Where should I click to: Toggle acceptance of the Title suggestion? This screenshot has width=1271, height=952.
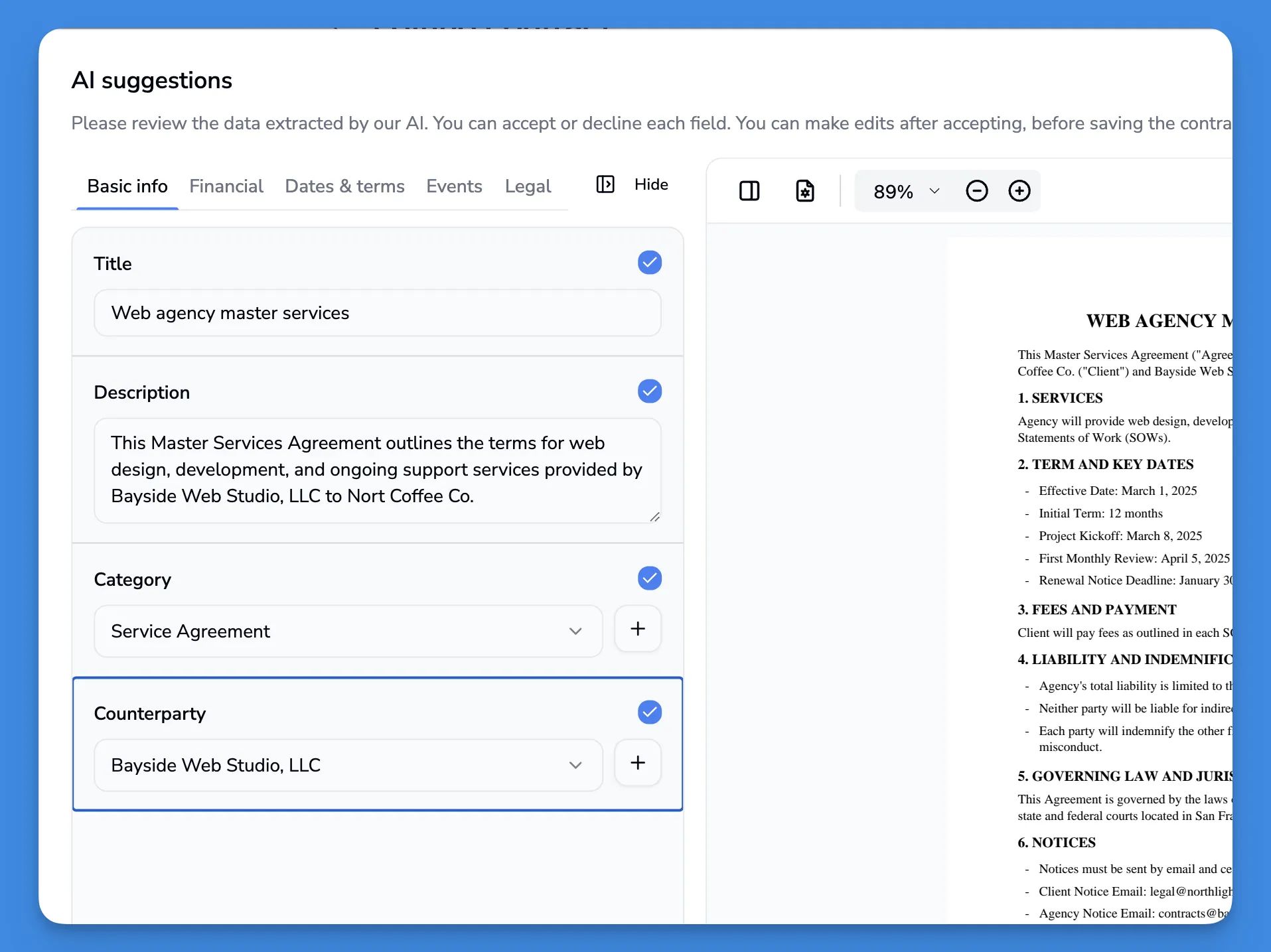pos(649,262)
